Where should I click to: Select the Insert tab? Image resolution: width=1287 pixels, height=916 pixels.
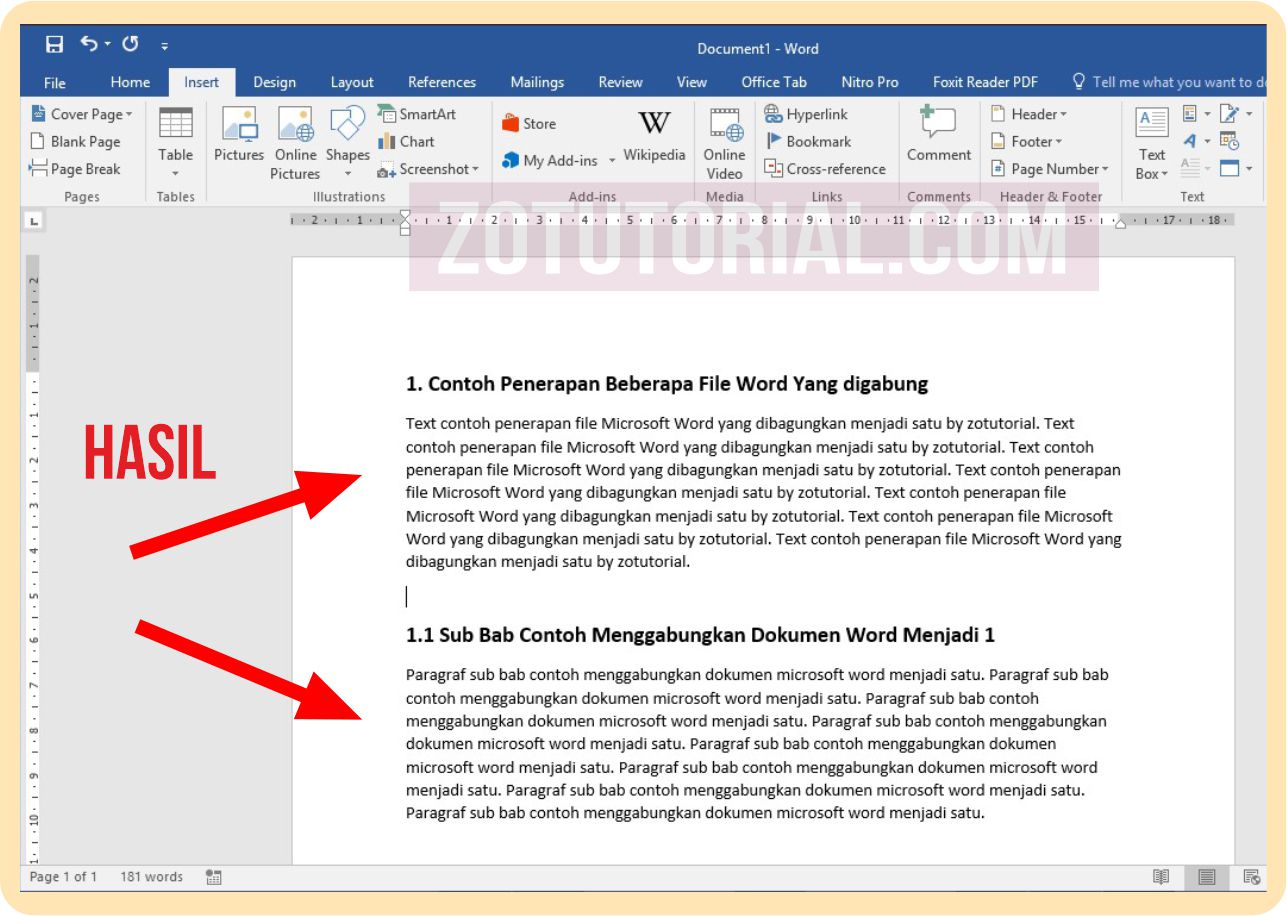[x=201, y=82]
